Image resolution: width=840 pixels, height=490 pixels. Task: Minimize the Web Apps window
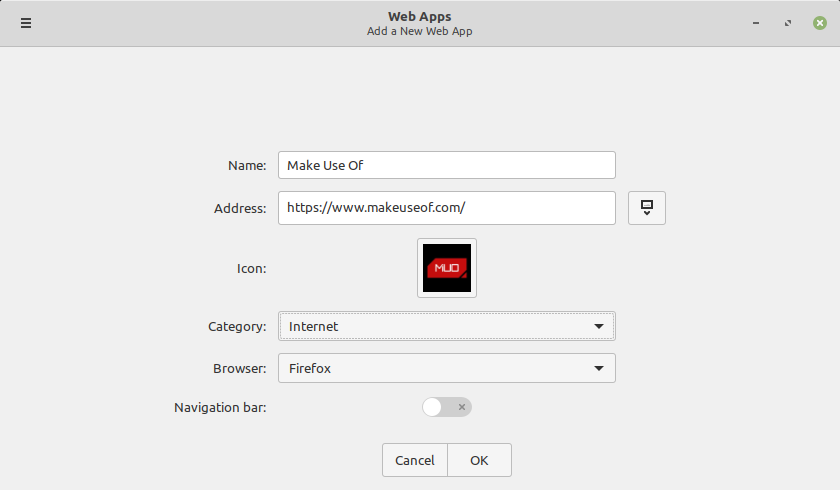point(755,23)
